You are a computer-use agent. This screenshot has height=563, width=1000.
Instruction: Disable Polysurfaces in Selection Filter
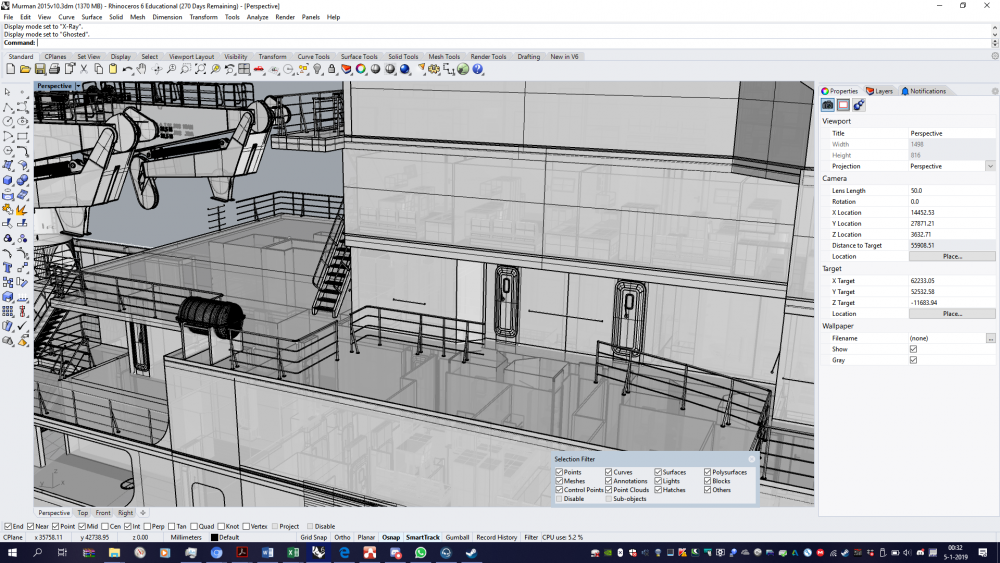tap(708, 472)
